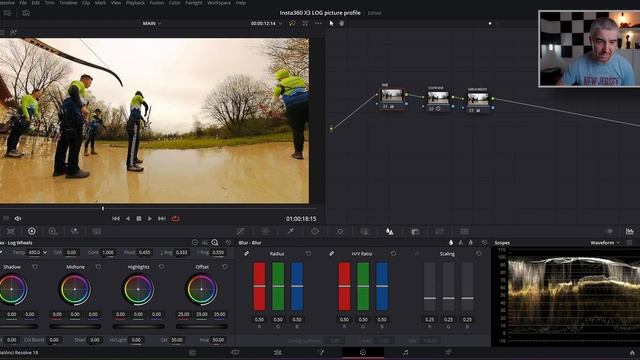Open the Playback menu

pos(135,2)
